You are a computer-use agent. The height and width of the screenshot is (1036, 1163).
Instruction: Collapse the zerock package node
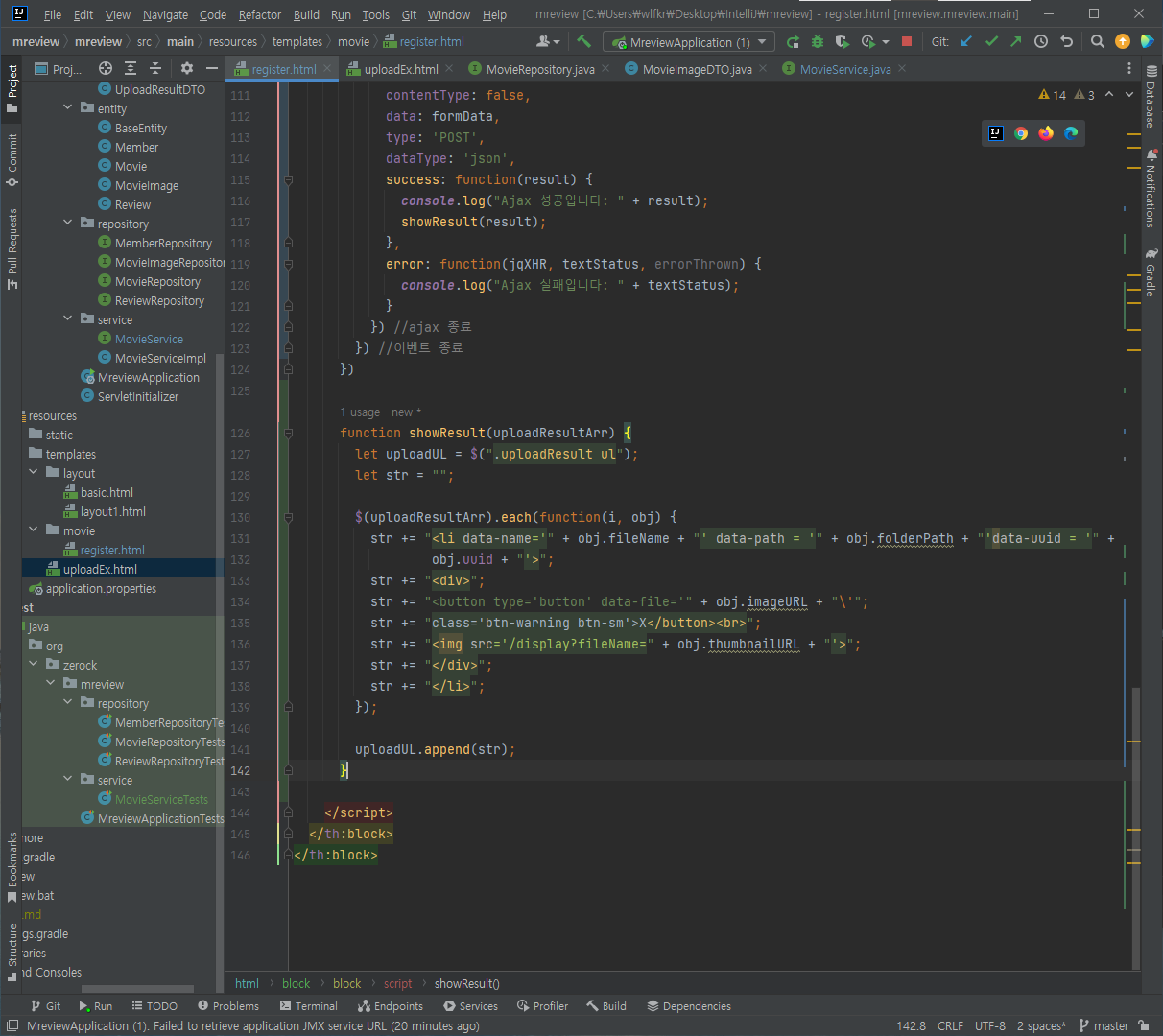click(x=33, y=665)
